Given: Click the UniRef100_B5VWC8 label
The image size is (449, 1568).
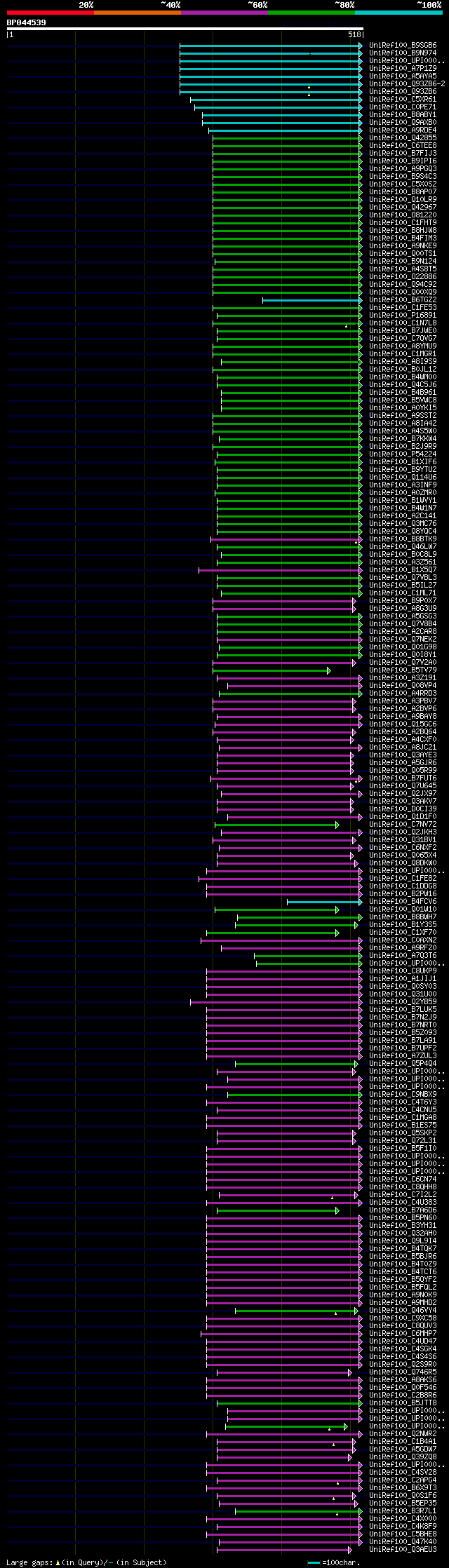Looking at the screenshot, I should [x=403, y=400].
